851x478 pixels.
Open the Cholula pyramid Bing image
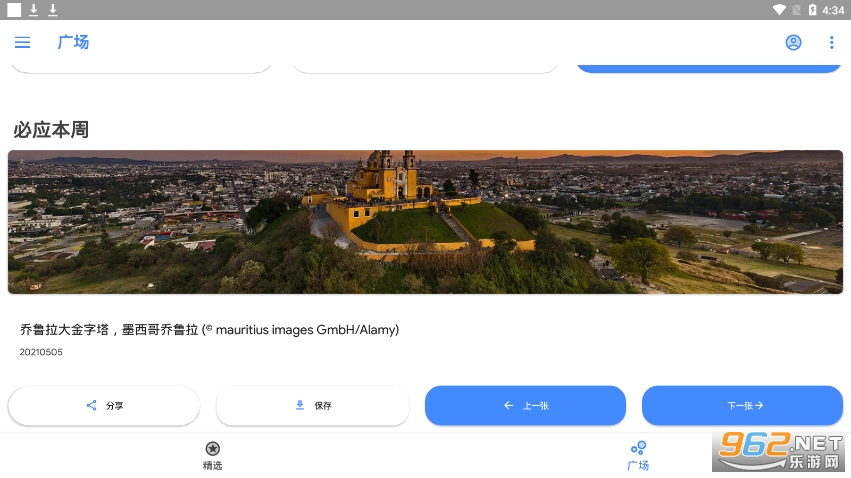[x=425, y=222]
